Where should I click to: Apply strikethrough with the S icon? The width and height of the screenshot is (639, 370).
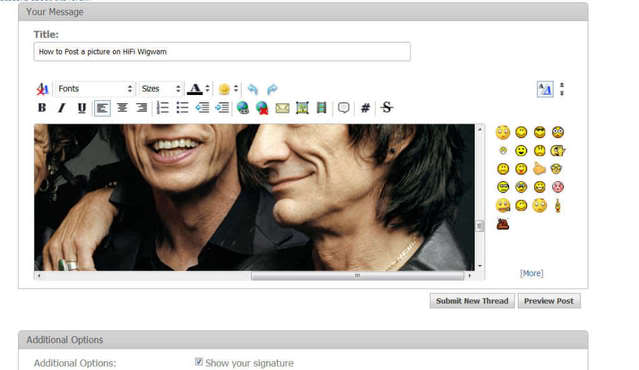(x=386, y=108)
